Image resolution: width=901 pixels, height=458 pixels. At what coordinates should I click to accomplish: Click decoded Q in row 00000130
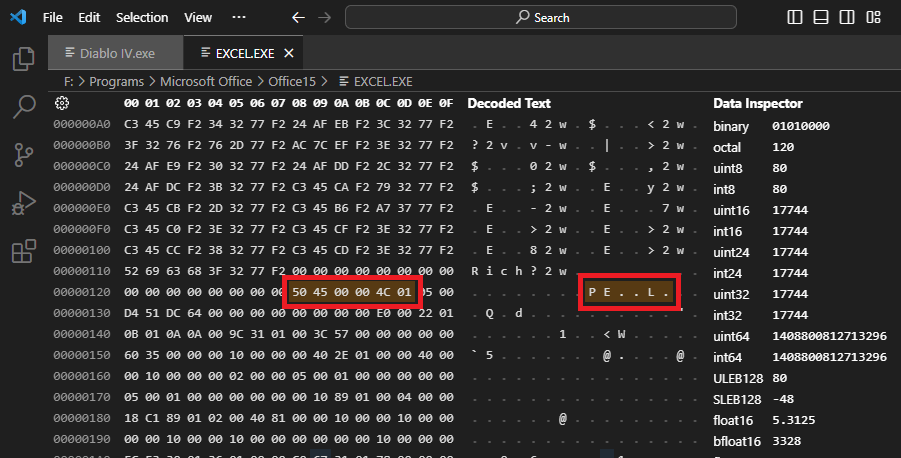click(x=490, y=313)
